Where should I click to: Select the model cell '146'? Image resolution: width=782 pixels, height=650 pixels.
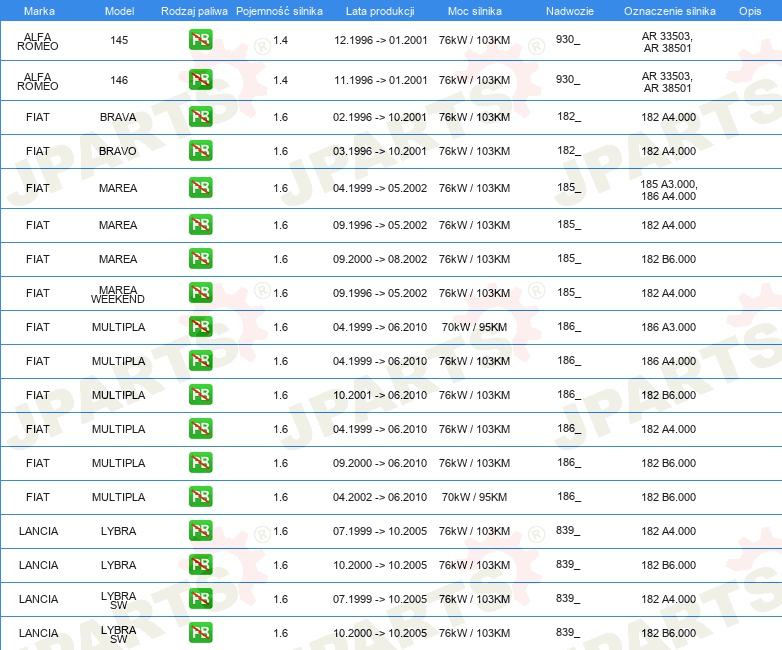[x=119, y=80]
